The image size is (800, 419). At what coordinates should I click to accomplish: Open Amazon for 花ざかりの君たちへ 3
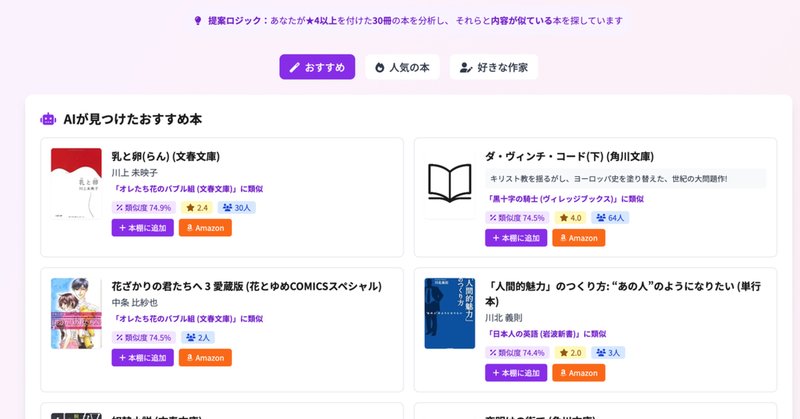click(205, 357)
